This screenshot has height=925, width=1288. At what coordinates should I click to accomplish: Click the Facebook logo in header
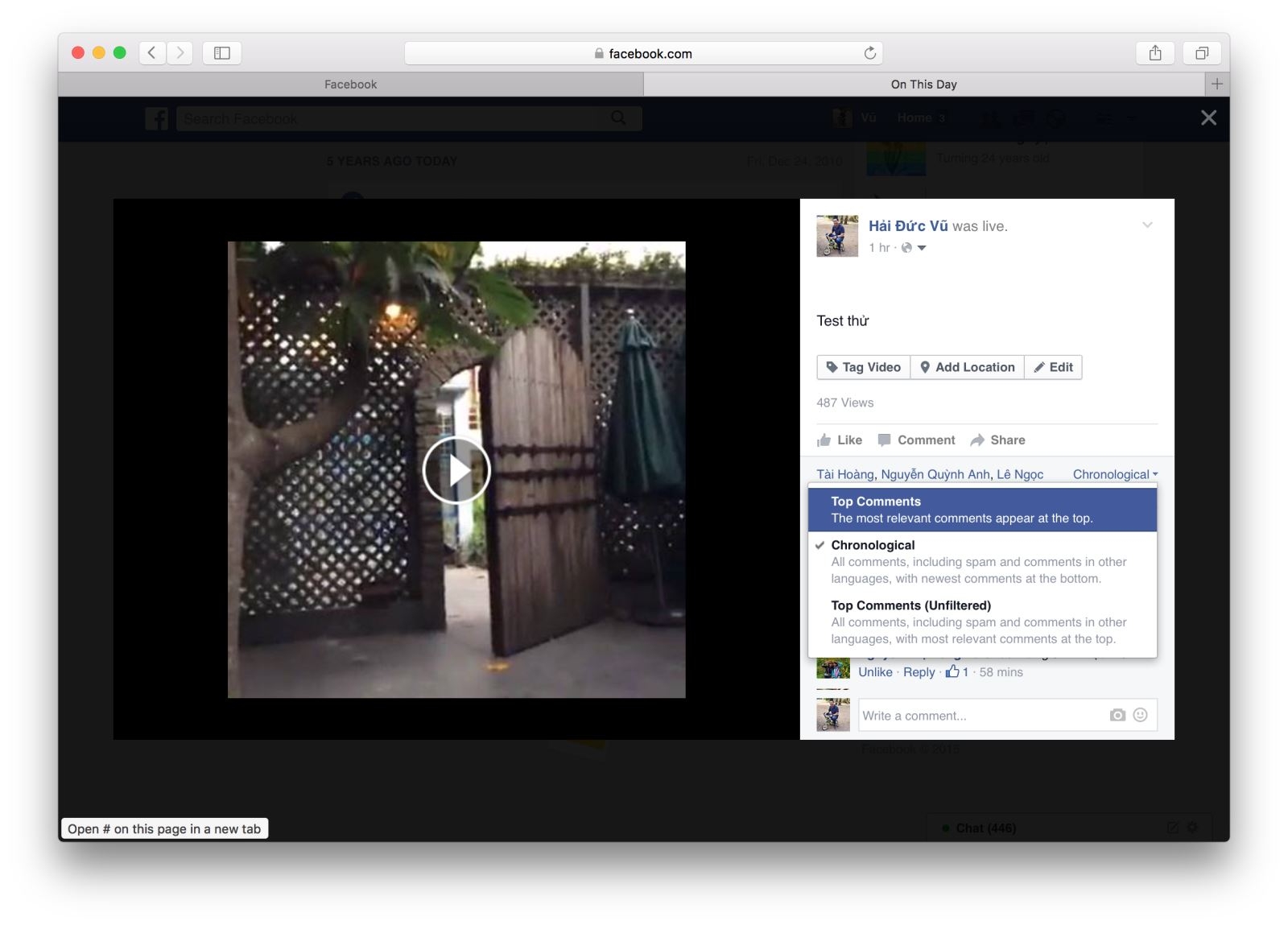tap(157, 118)
